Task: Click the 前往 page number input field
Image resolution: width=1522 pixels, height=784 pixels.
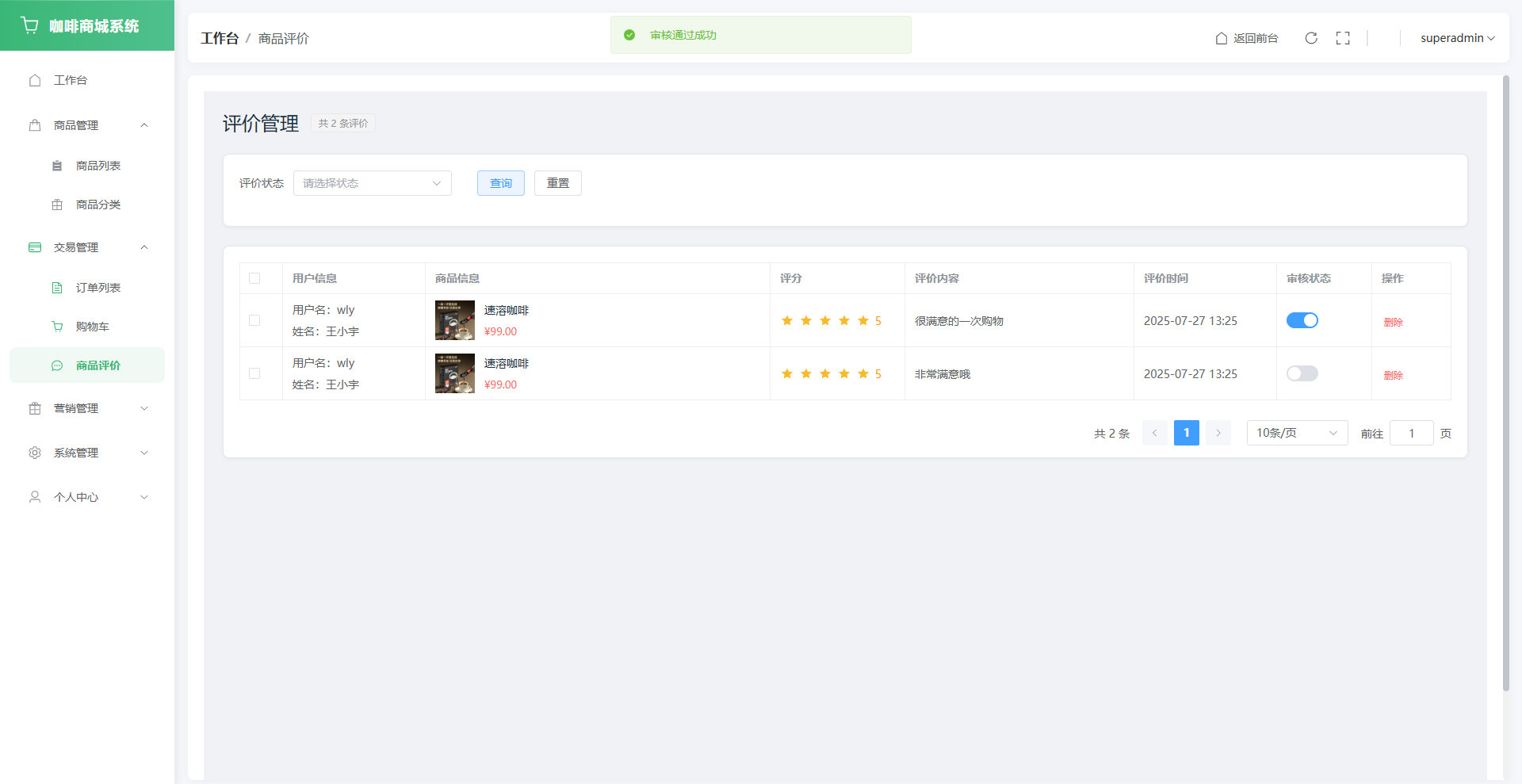Action: click(1411, 433)
